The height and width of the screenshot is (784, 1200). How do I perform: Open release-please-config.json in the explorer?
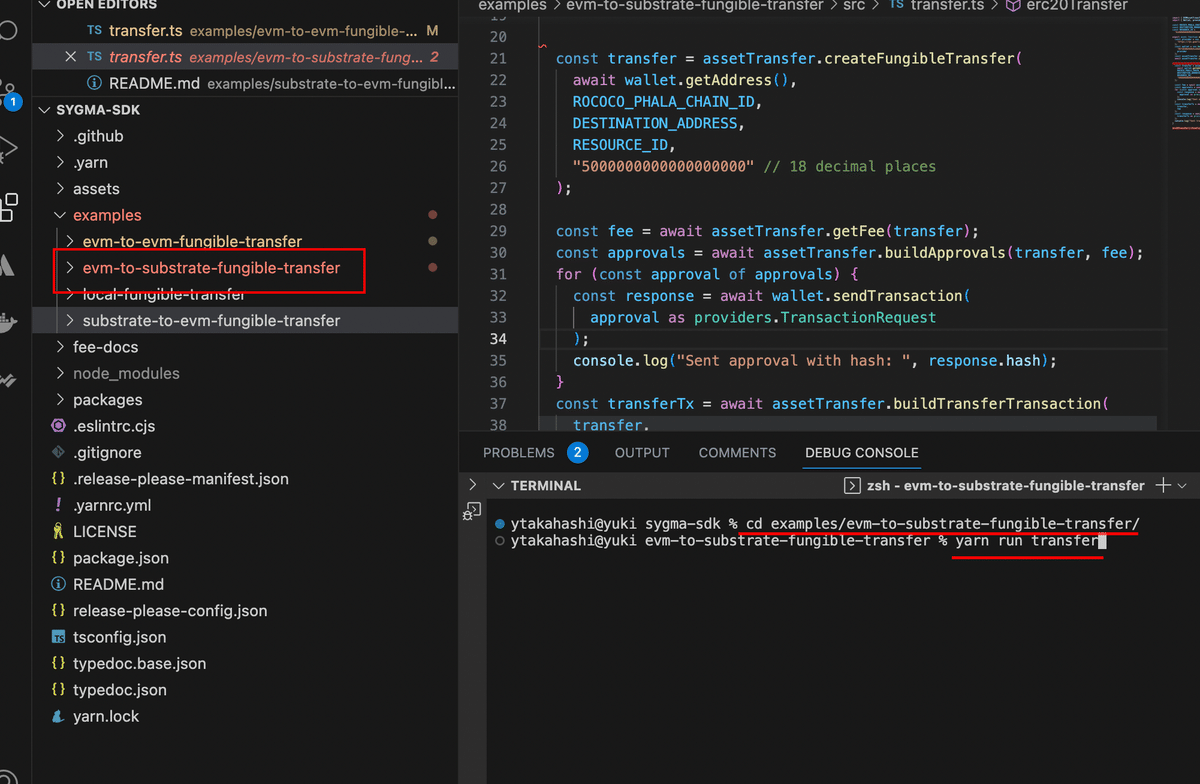pos(170,610)
